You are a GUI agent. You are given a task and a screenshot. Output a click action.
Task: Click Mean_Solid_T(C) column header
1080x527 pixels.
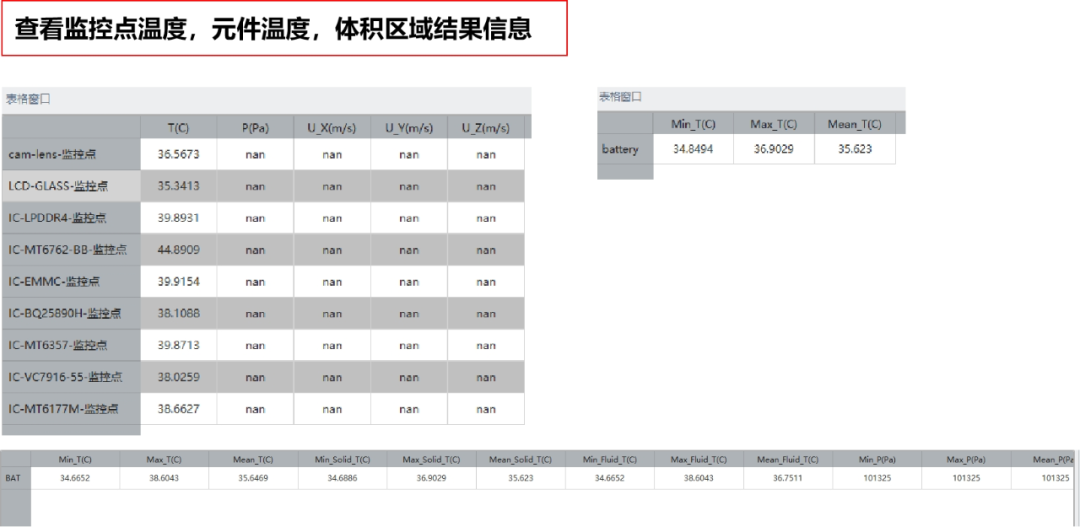521,459
